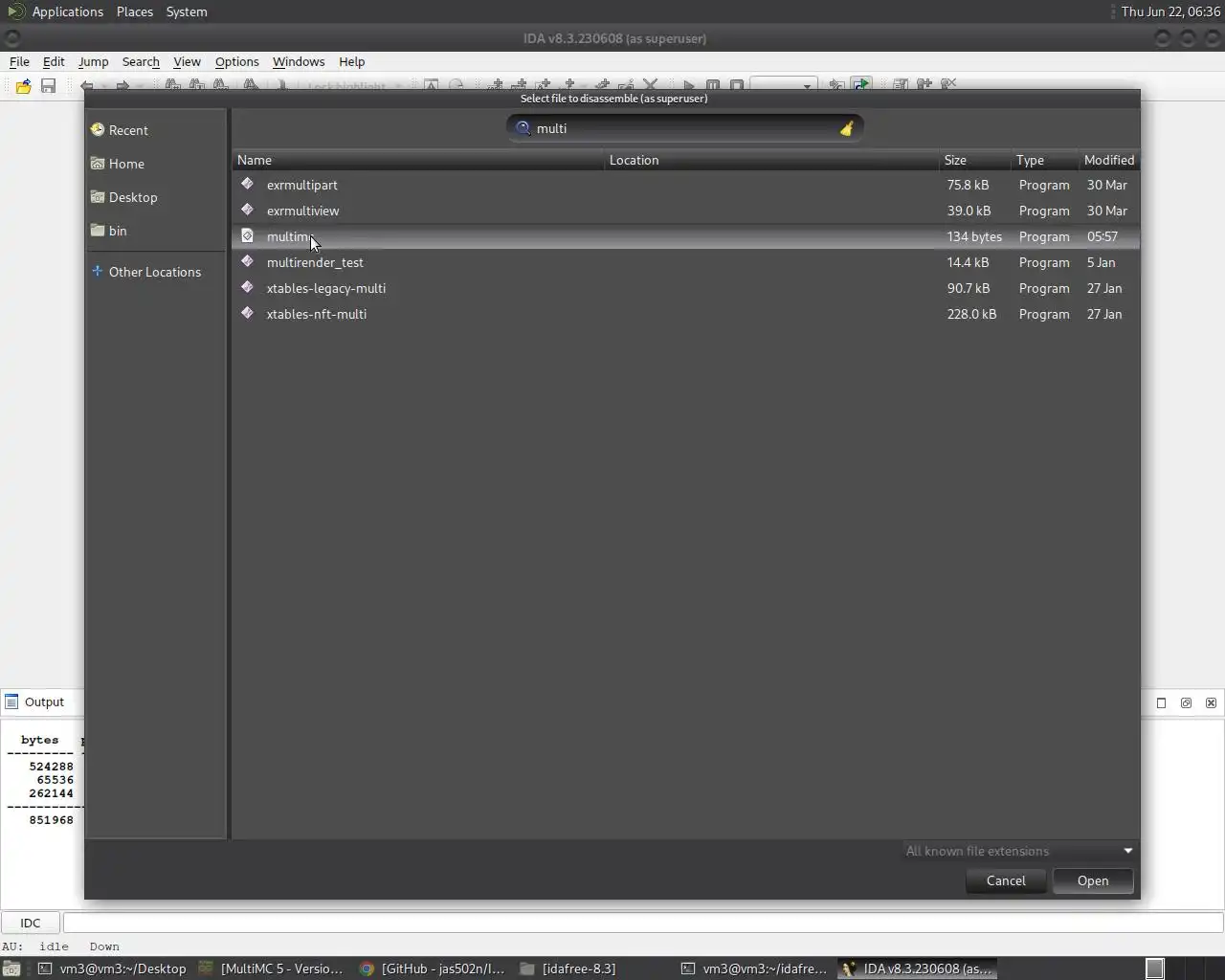
Task: Switch to vm3@vm3:~/idafree terminal taskbar window
Action: click(753, 969)
